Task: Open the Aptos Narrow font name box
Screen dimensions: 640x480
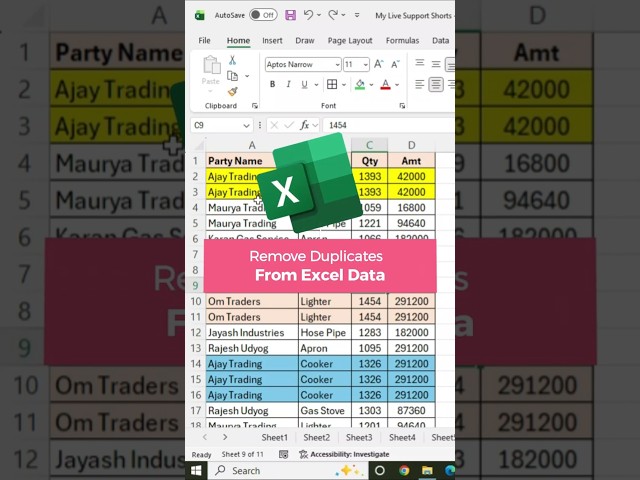Action: 302,64
